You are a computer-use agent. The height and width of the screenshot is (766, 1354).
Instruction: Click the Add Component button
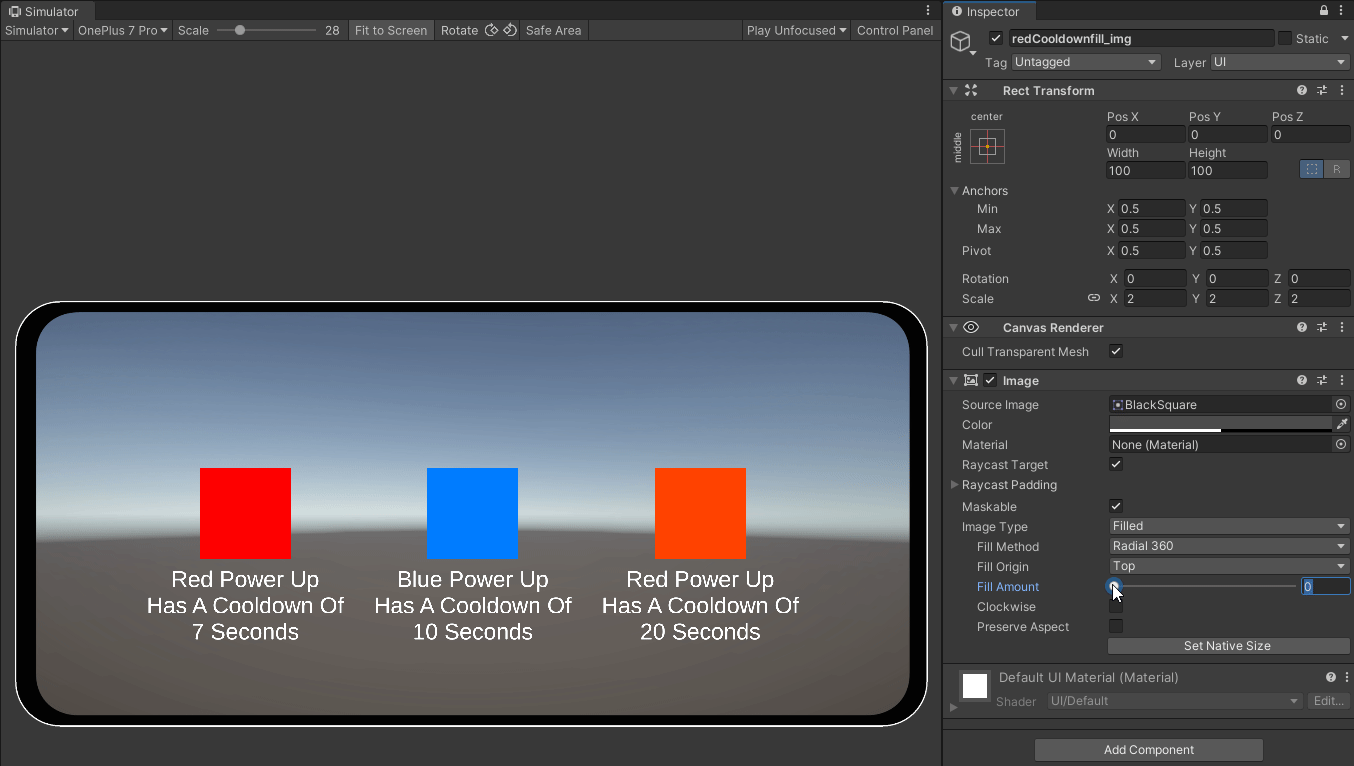(1148, 749)
